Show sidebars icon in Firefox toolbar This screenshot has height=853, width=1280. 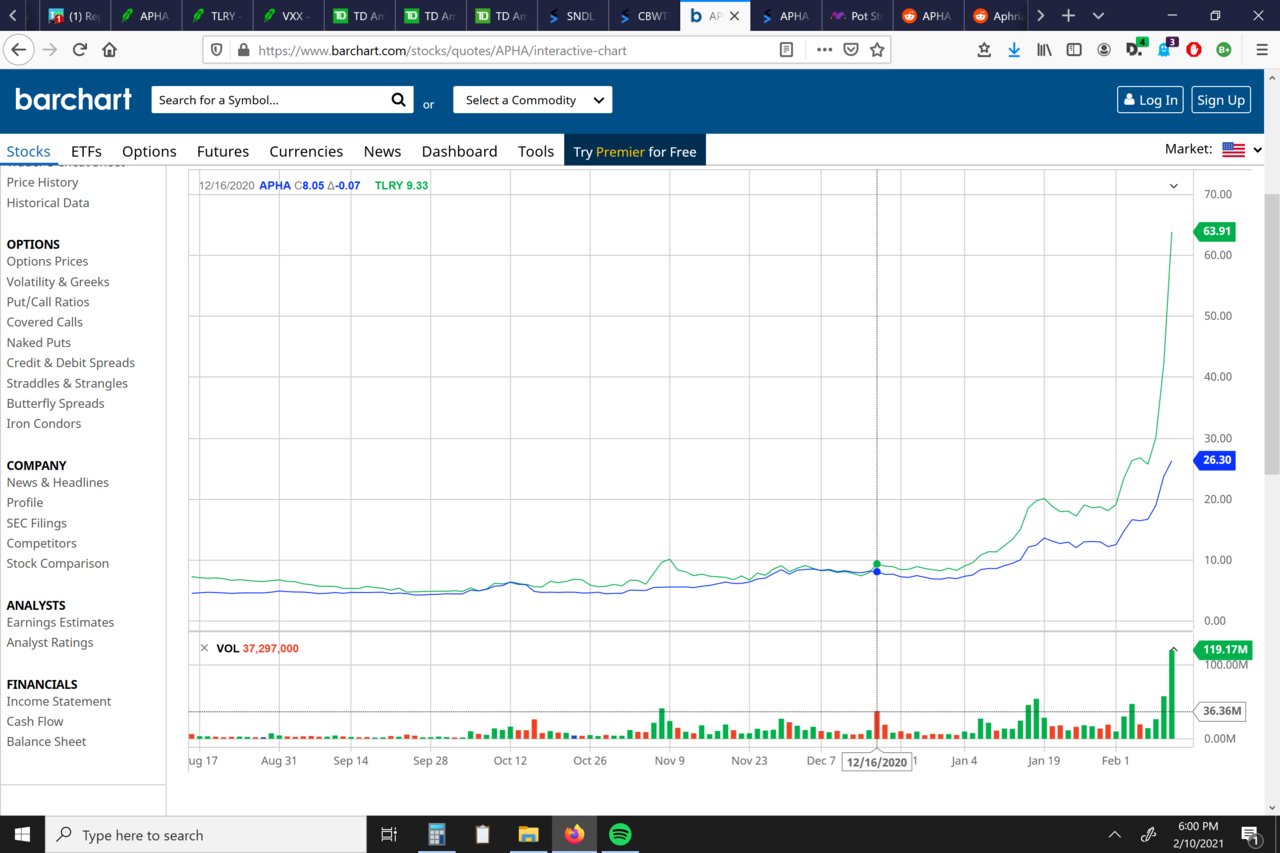click(x=1074, y=49)
